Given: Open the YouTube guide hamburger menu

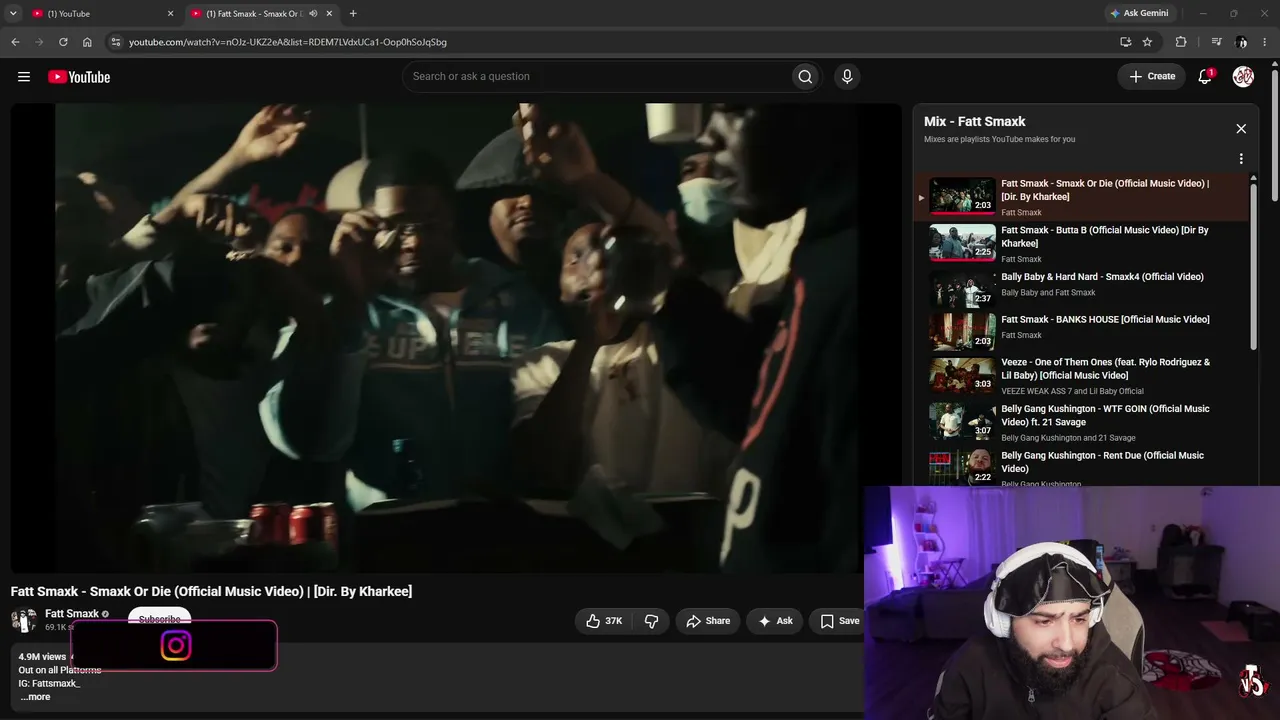Looking at the screenshot, I should pyautogui.click(x=24, y=77).
